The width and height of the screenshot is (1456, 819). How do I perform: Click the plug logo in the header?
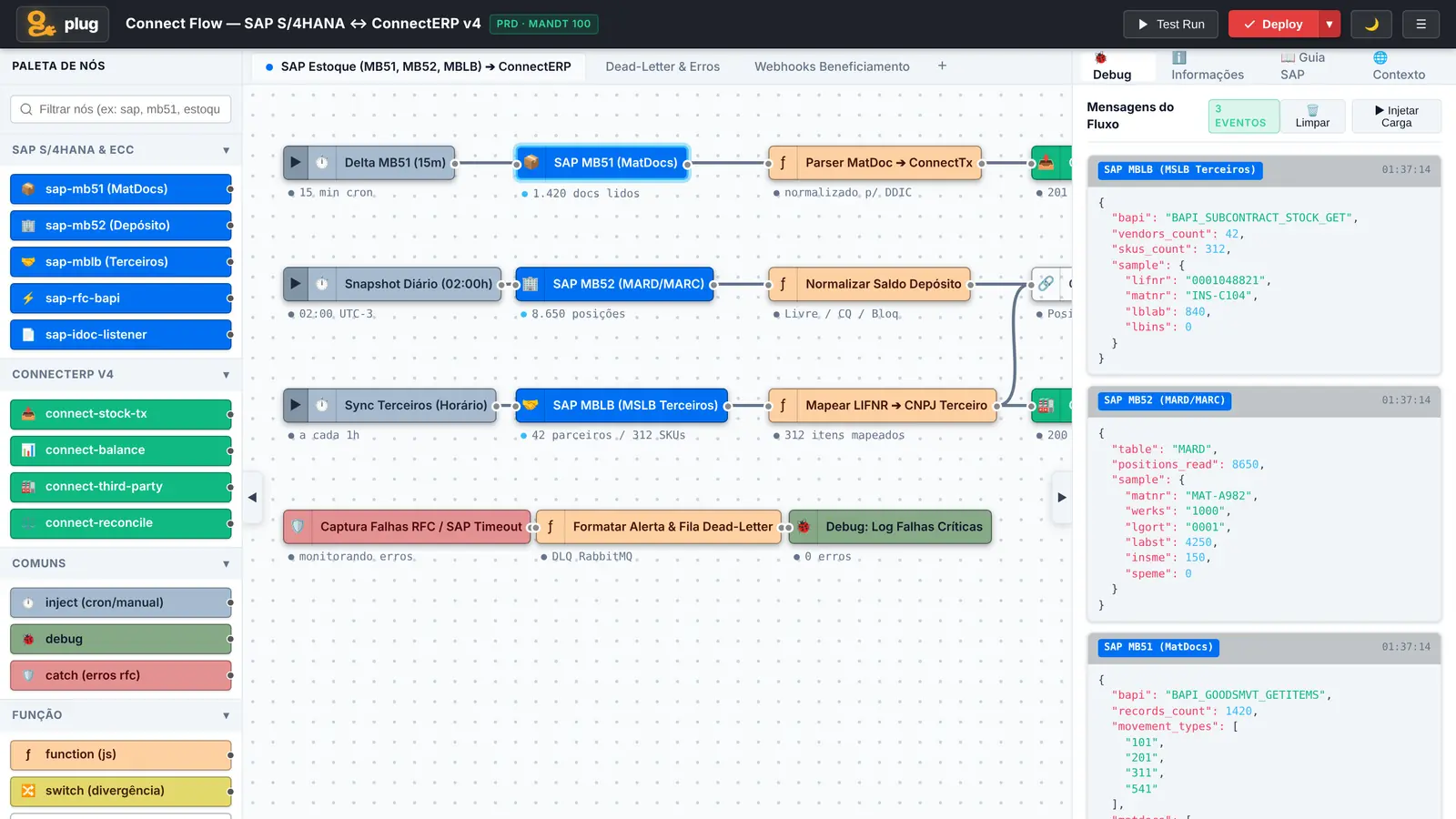63,25
